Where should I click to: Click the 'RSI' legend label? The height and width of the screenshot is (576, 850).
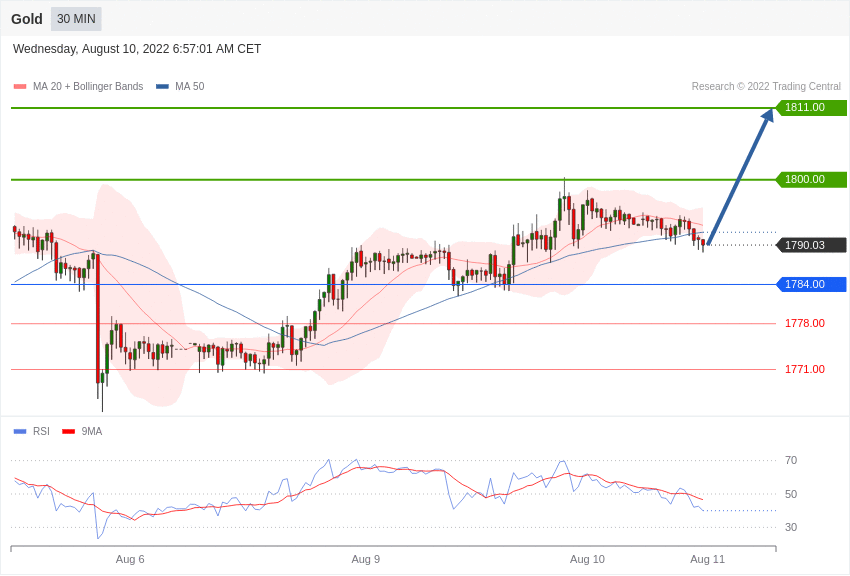coord(41,431)
